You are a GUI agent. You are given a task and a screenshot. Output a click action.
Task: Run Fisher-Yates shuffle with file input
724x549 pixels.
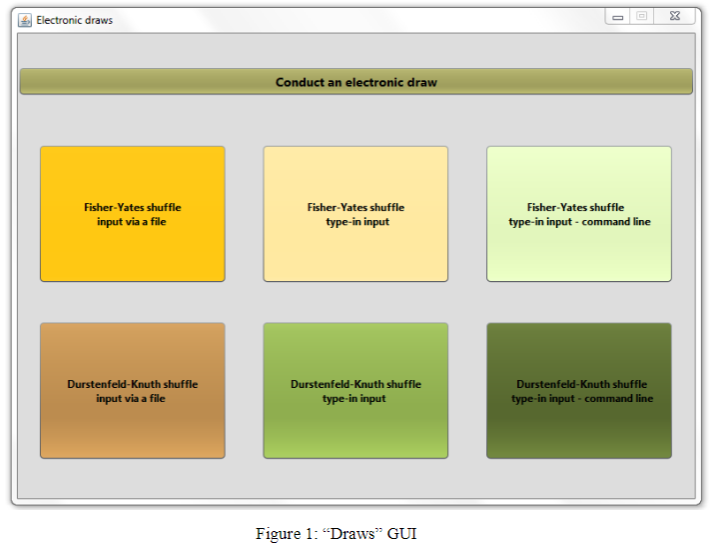132,214
